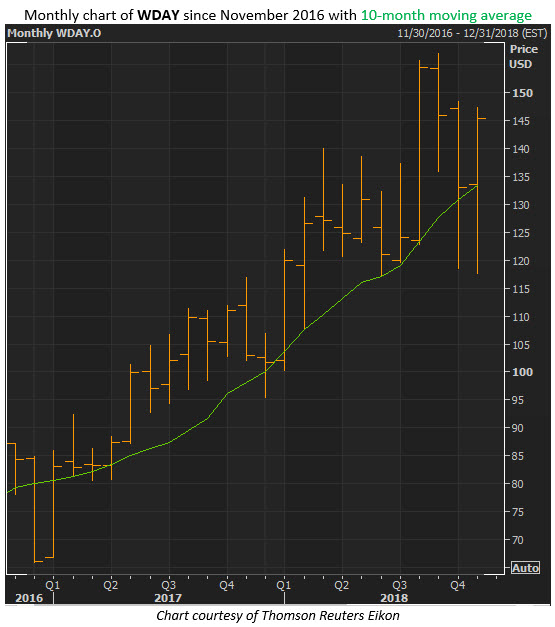Click the last Q4 label on the axis
This screenshot has height=627, width=555.
point(458,585)
